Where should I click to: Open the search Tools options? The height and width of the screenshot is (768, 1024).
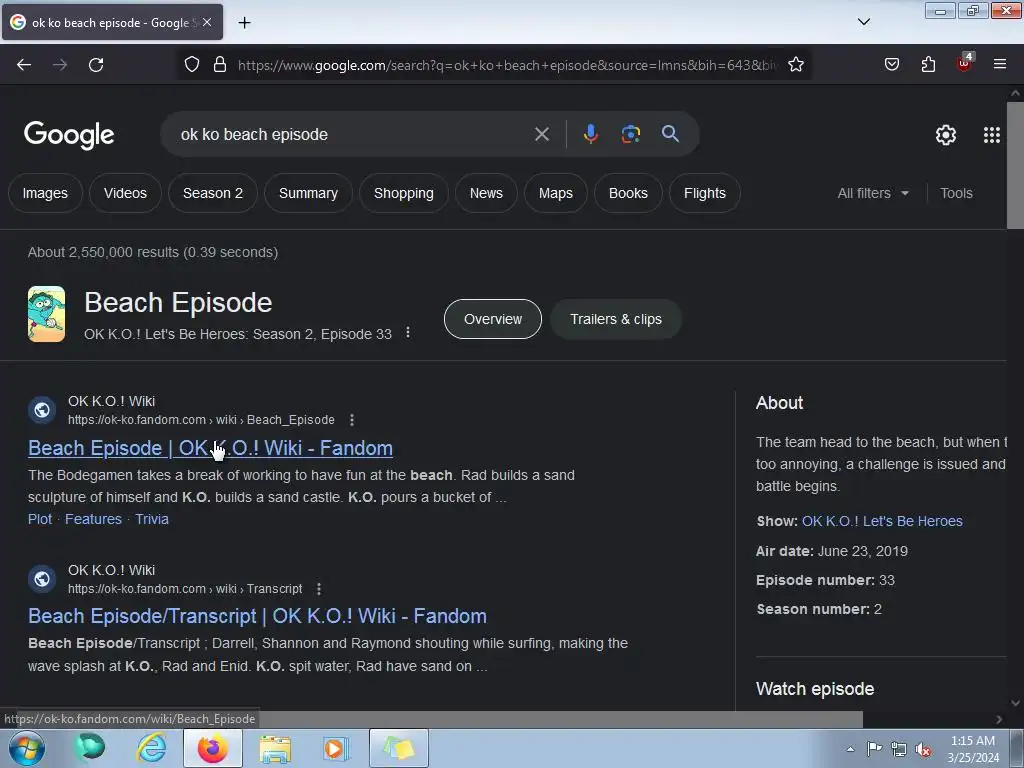tap(956, 193)
